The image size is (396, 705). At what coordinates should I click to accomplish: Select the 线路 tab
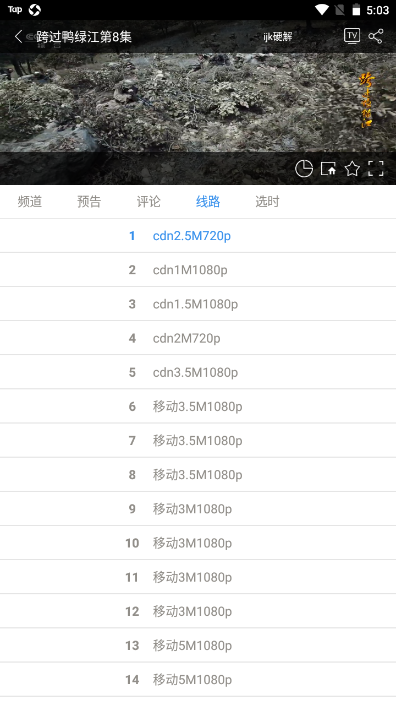[x=208, y=201]
